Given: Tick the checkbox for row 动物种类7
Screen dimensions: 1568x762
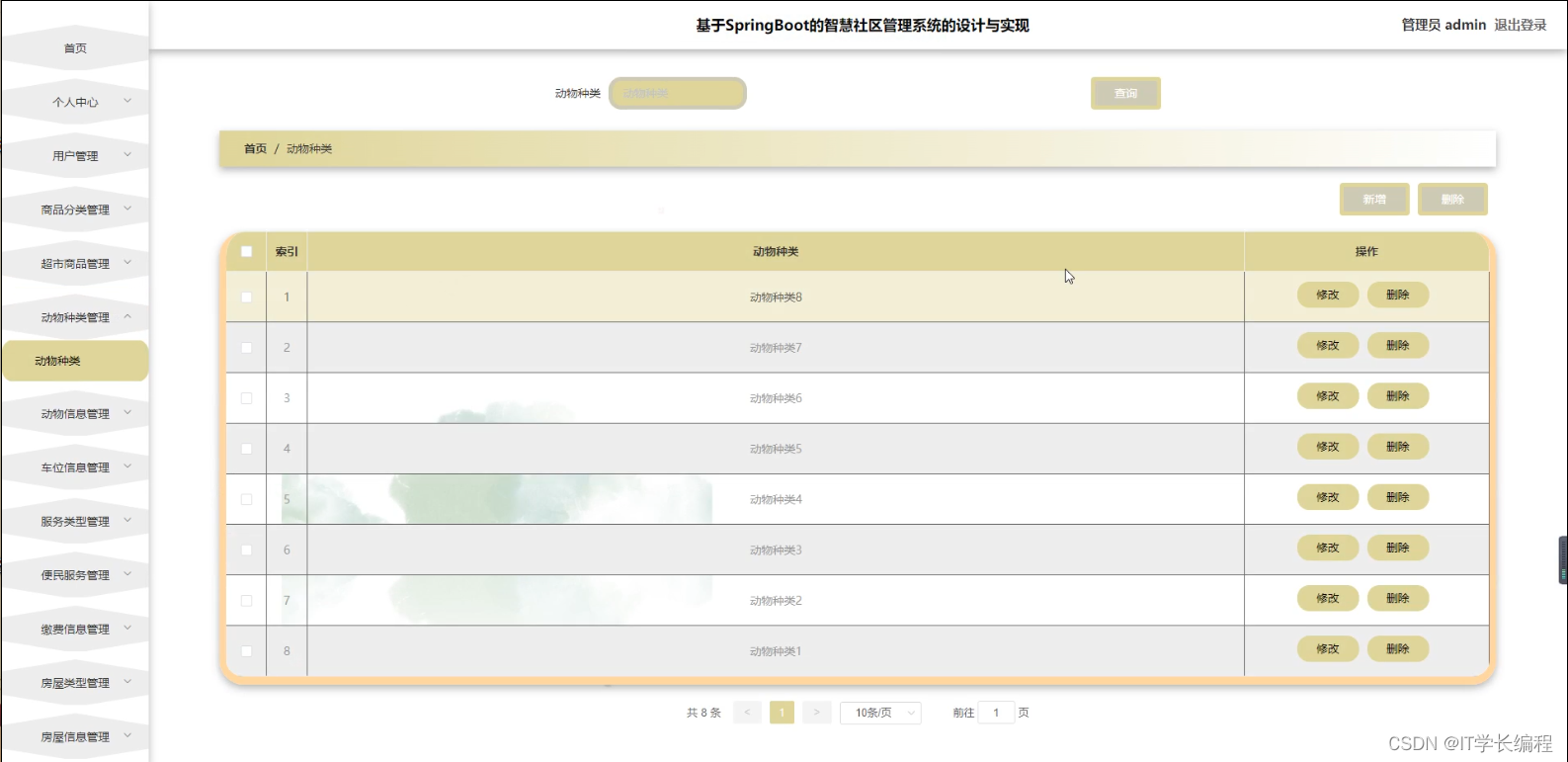Looking at the screenshot, I should point(246,348).
